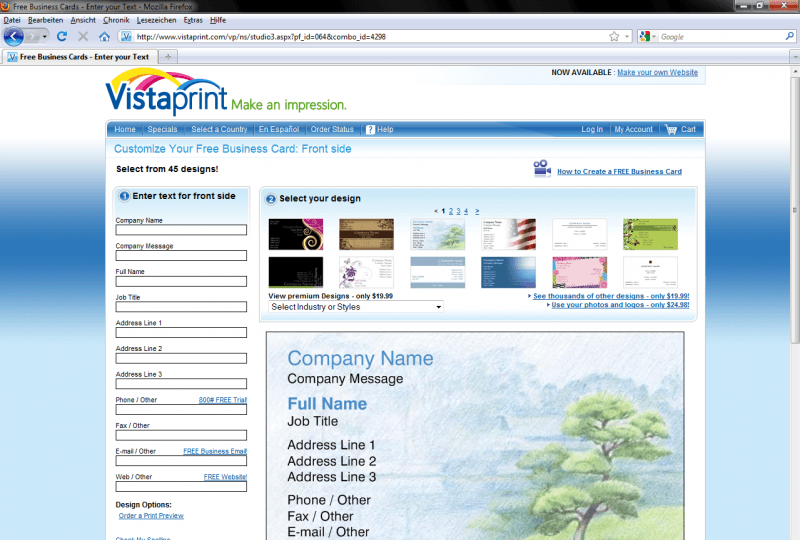This screenshot has width=800, height=540.
Task: Click the Vistaprint logo
Action: tap(166, 91)
